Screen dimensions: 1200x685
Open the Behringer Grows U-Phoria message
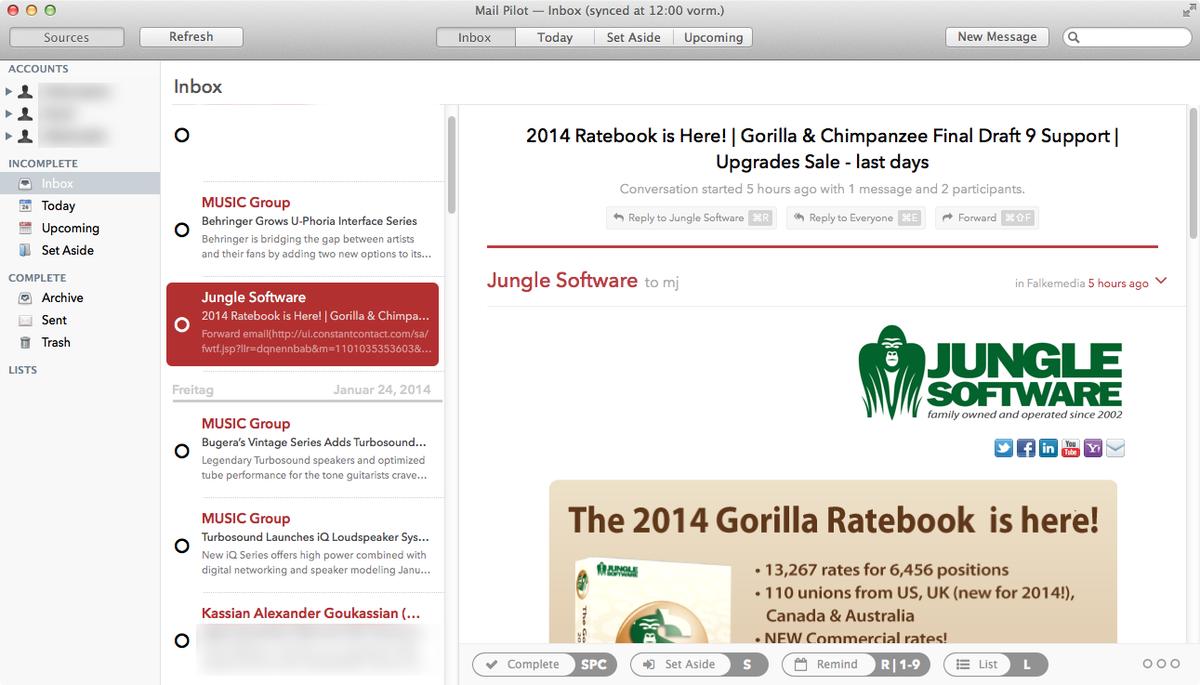(304, 228)
